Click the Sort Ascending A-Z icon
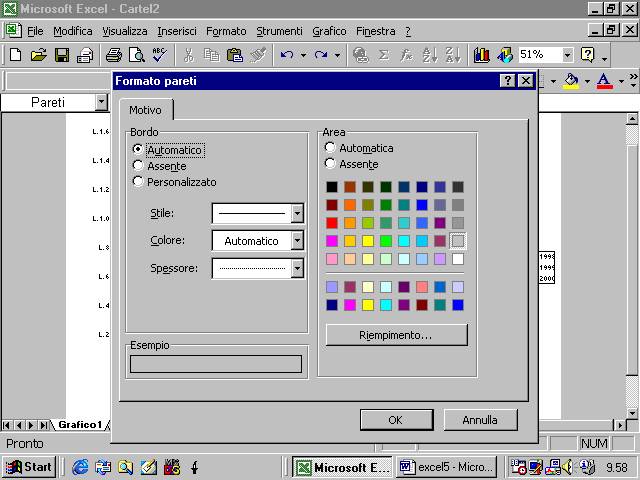This screenshot has height=480, width=640. [430, 55]
